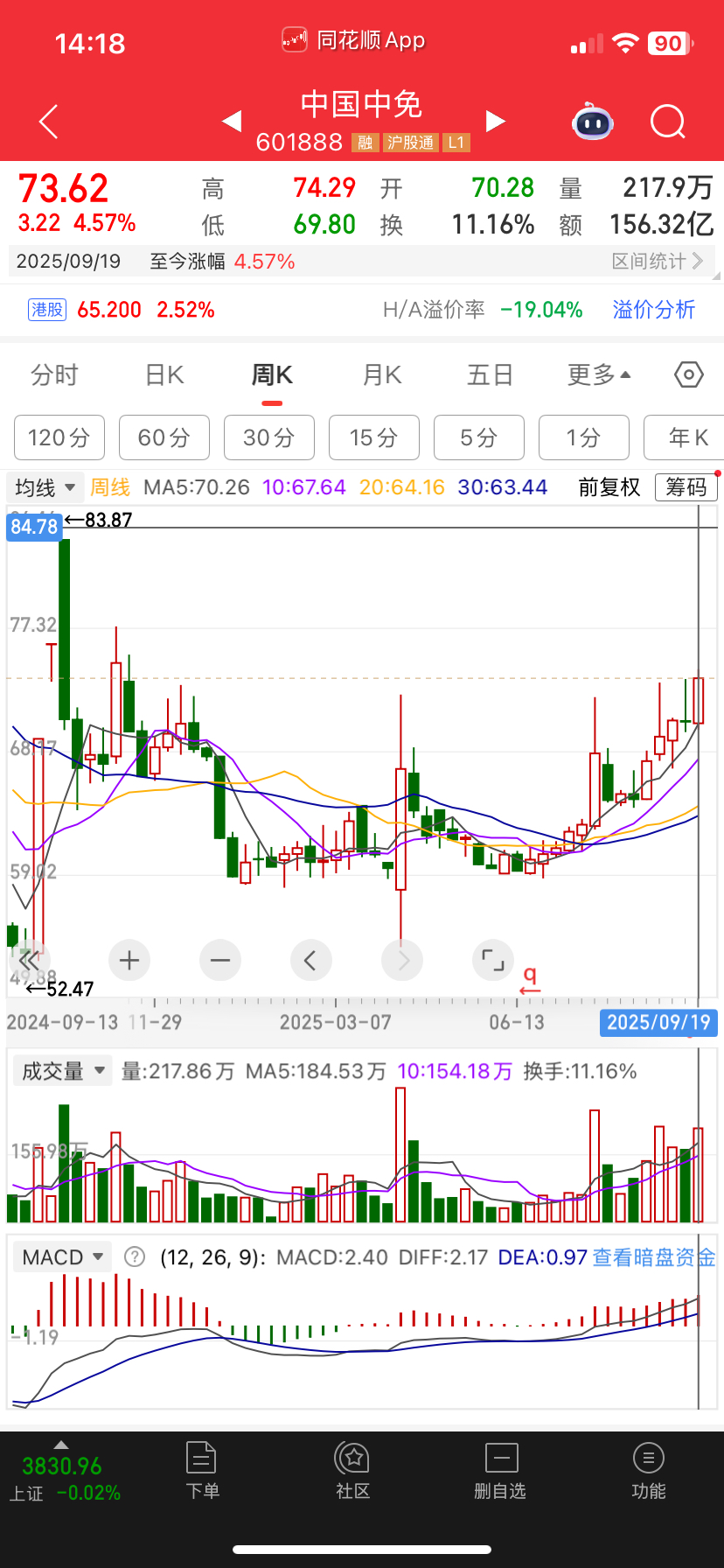The width and height of the screenshot is (724, 1568).
Task: Switch to 五日 tab
Action: (490, 375)
